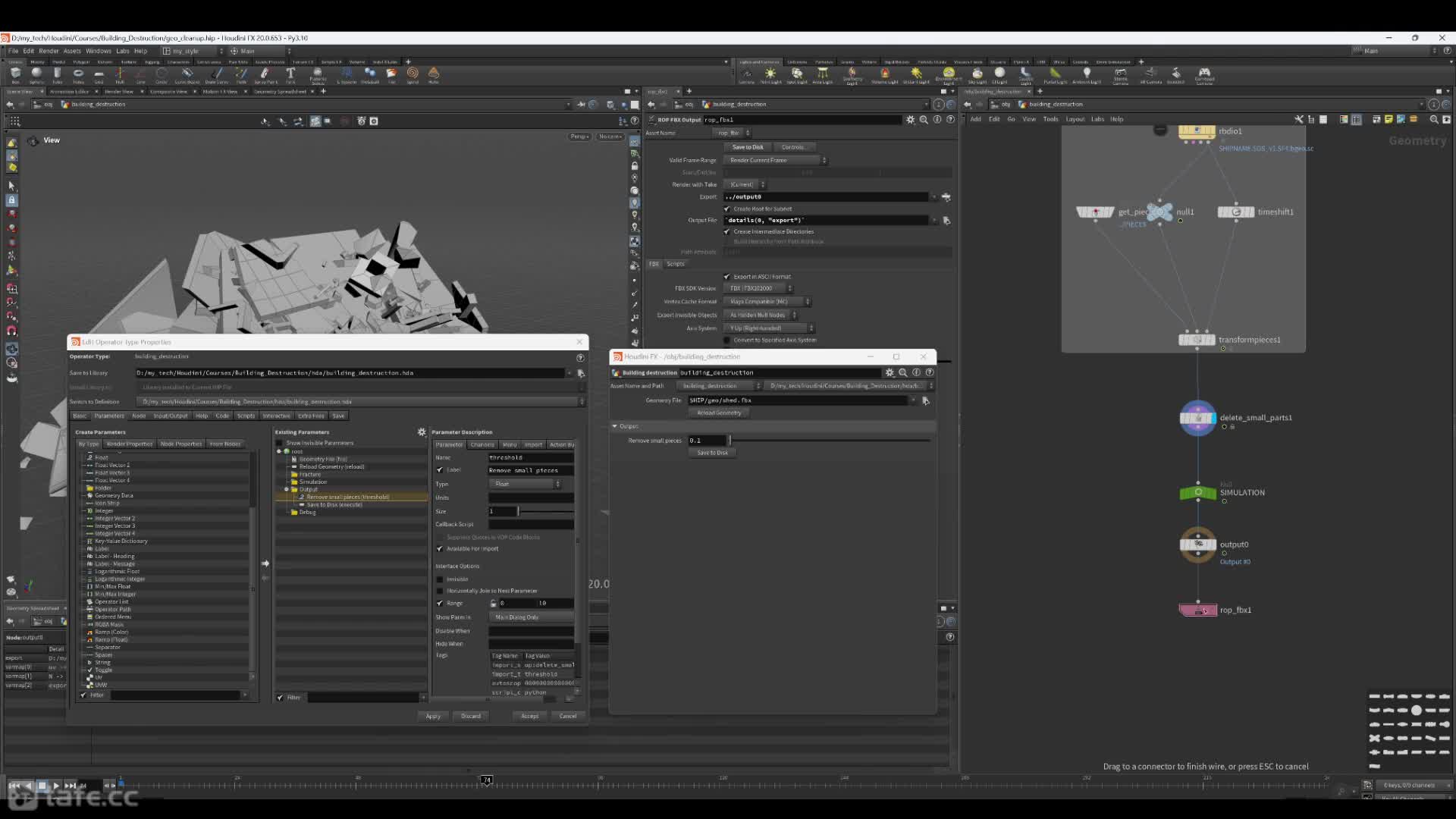This screenshot has height=819, width=1456.
Task: Select the Spray Paint shelf tool
Action: (265, 74)
